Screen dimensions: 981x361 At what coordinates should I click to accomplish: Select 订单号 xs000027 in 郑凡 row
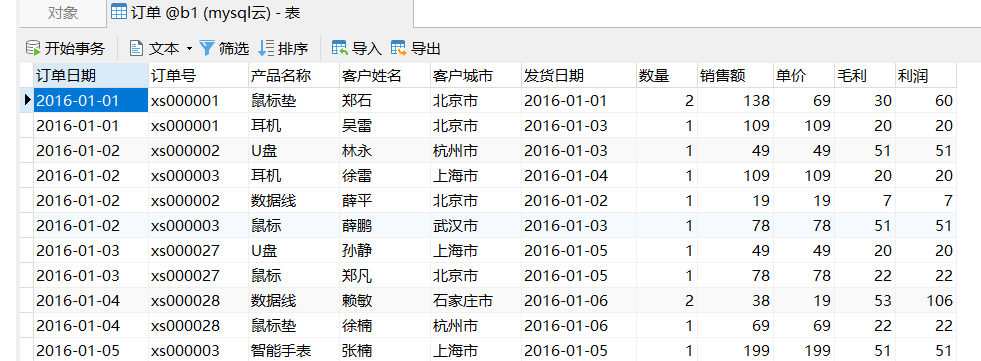(x=198, y=276)
